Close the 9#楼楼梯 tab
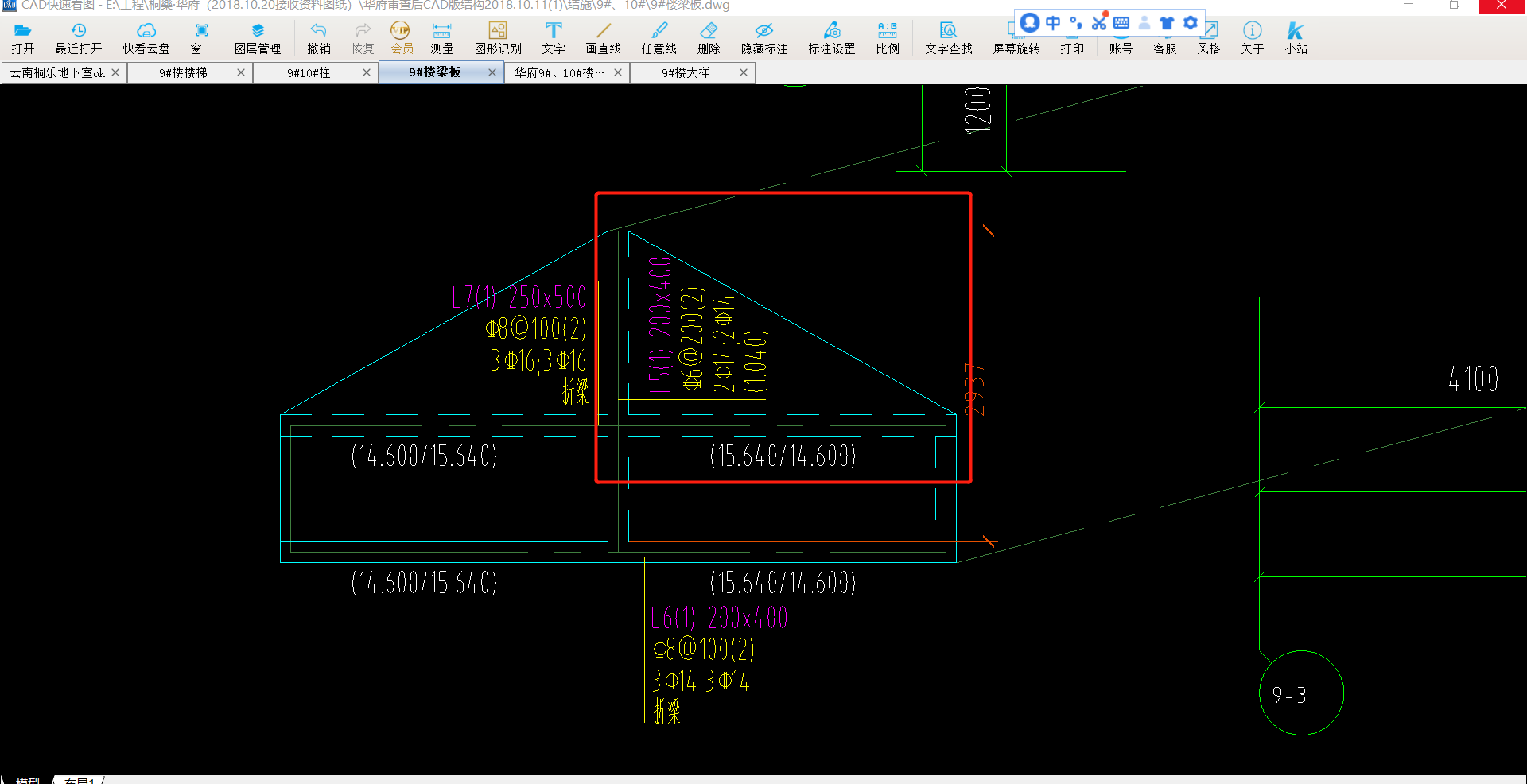 (241, 72)
